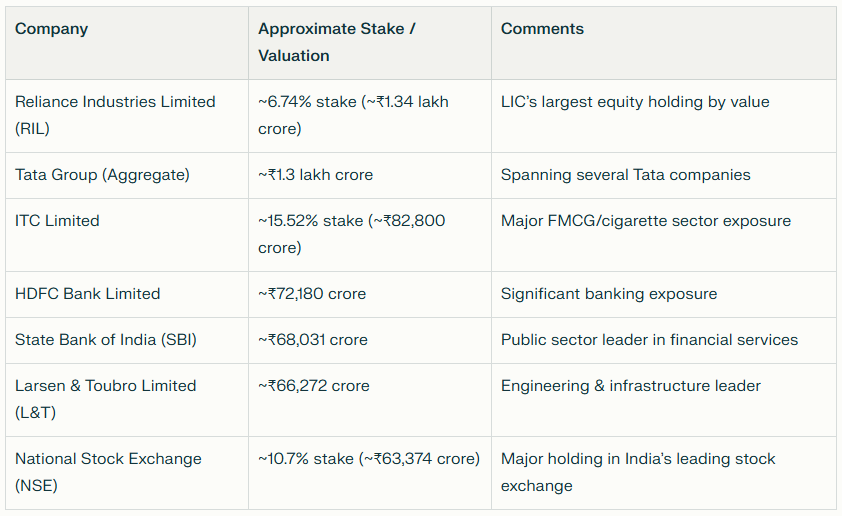Viewport: 842px width, 516px height.
Task: Click the Larsen & Toubro Limited (L&T) cell
Action: (x=106, y=399)
